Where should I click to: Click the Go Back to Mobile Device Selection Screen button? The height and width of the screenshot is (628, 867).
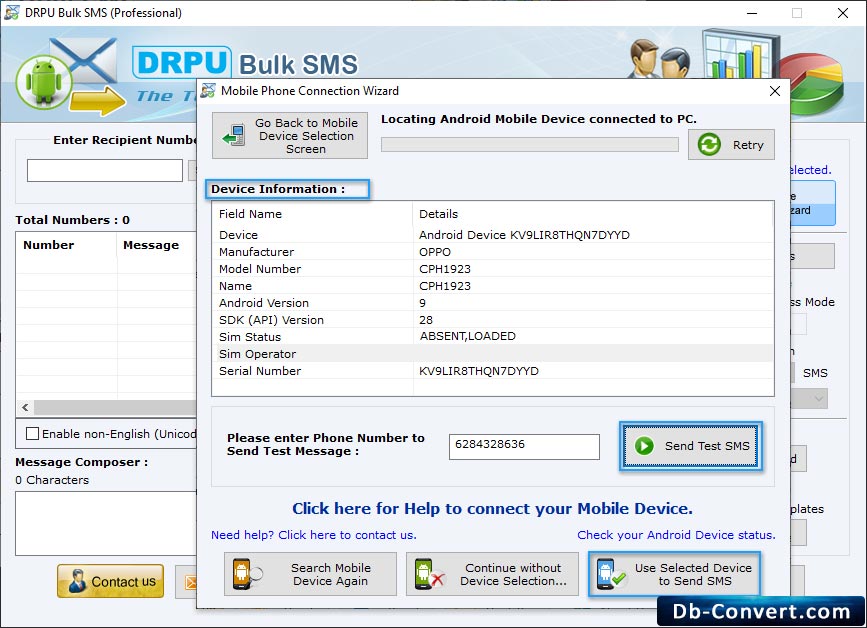click(290, 136)
